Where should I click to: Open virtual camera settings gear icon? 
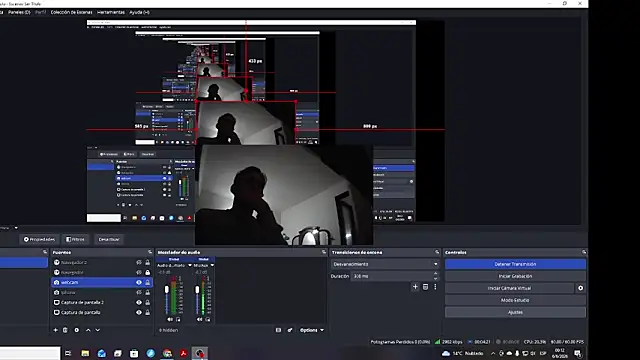580,288
